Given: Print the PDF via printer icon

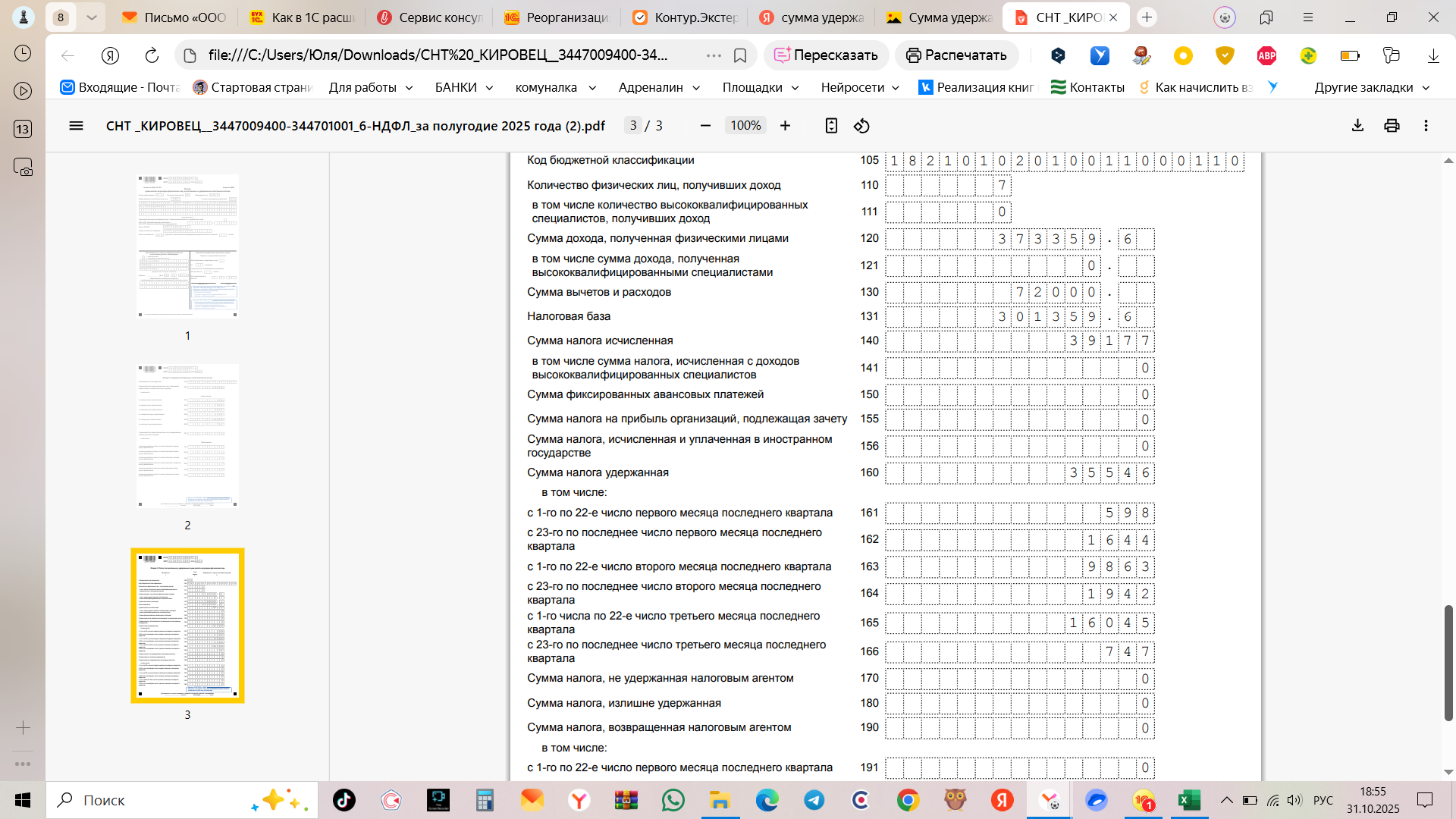Looking at the screenshot, I should point(1392,126).
